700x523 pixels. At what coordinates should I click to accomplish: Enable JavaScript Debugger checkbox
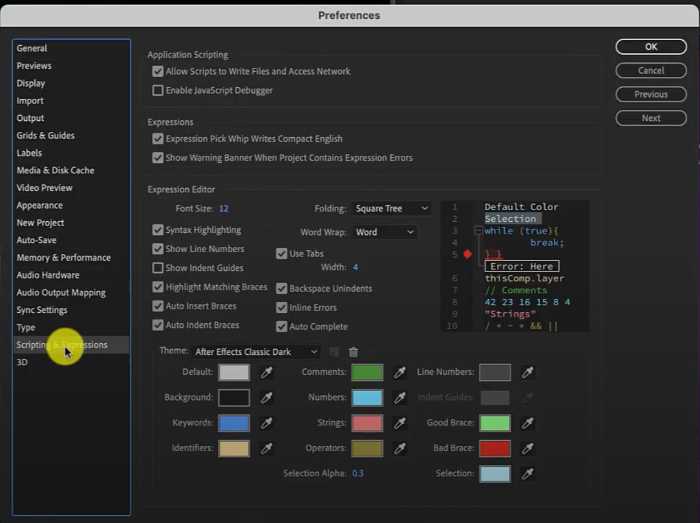click(158, 91)
